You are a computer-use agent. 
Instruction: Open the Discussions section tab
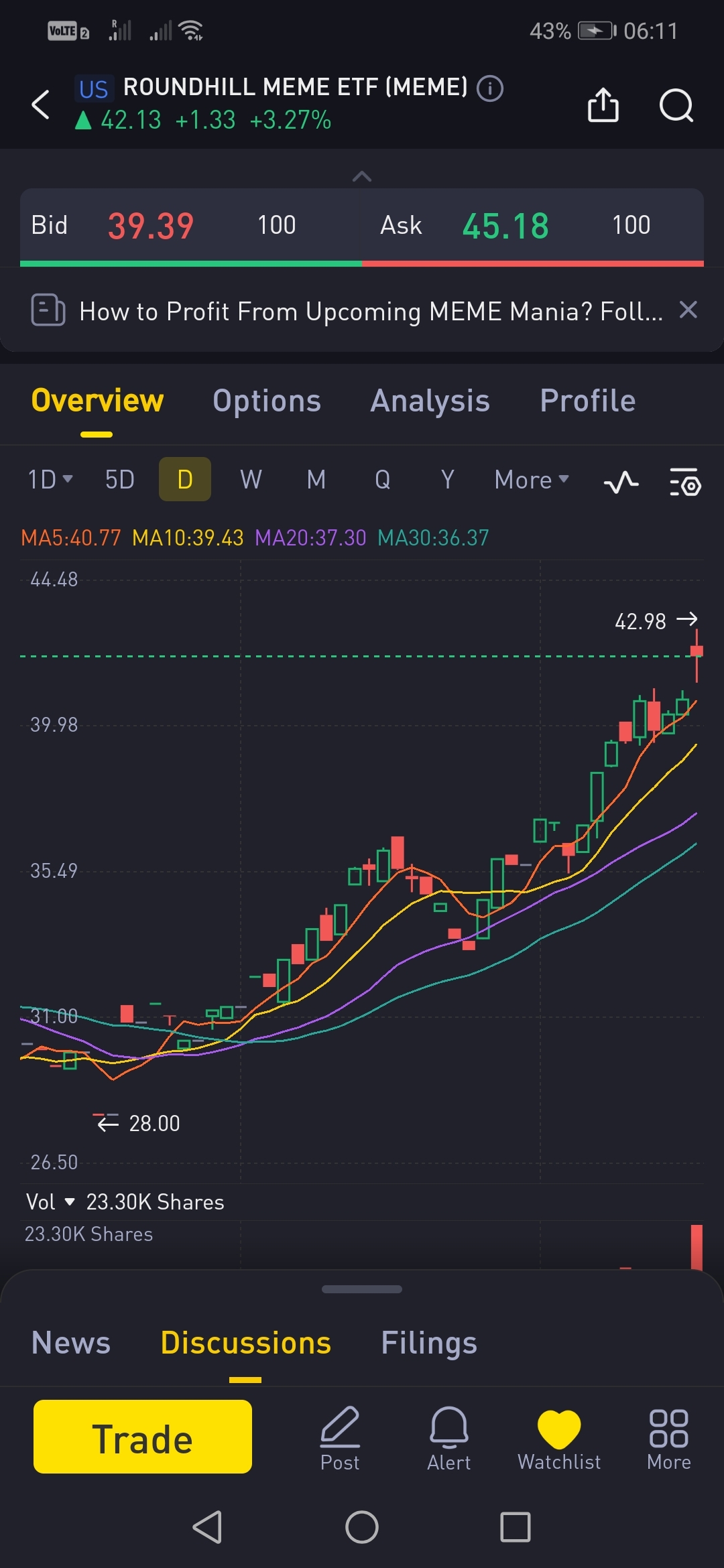pos(246,1343)
